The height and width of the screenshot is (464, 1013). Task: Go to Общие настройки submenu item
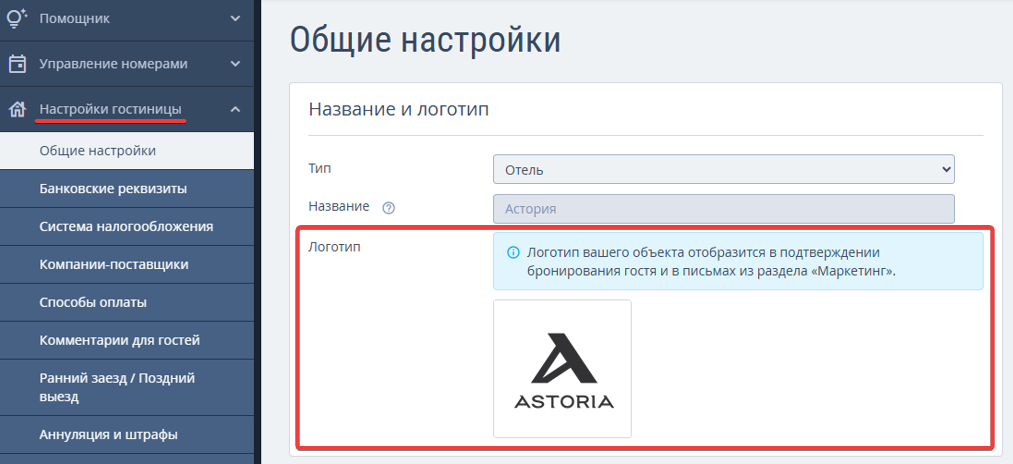click(127, 151)
